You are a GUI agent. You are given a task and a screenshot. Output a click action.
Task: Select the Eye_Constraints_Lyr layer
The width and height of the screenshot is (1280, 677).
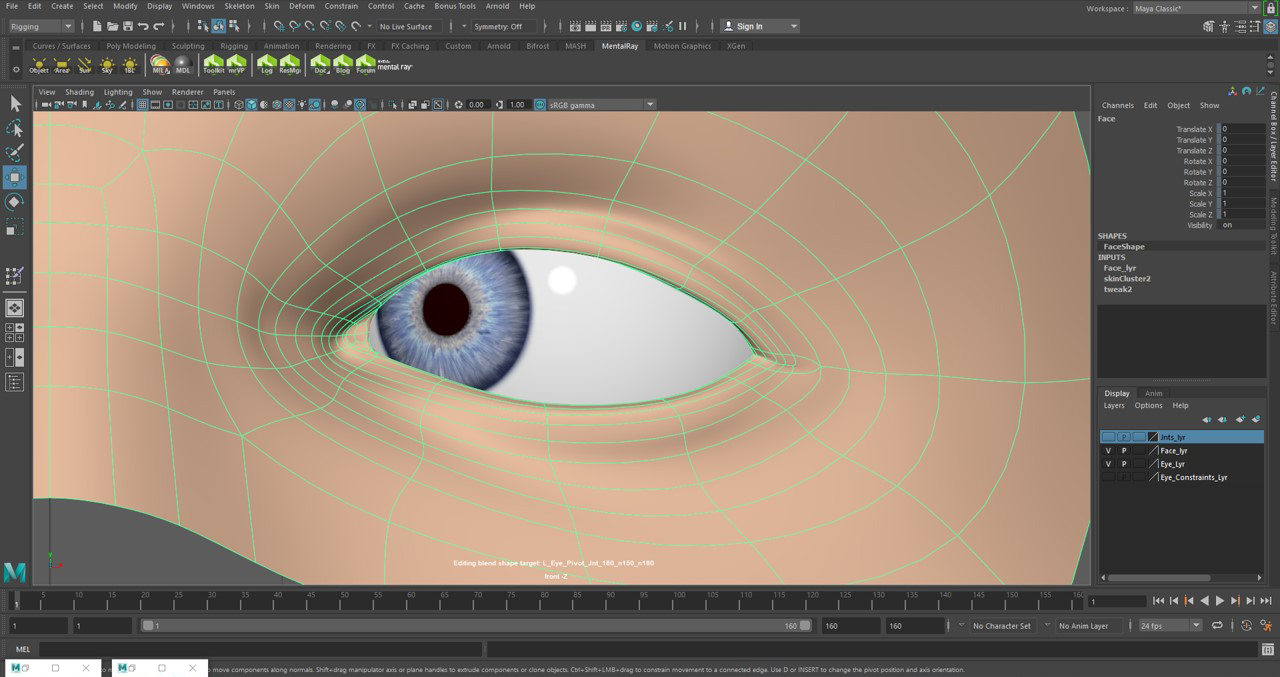click(x=1193, y=477)
